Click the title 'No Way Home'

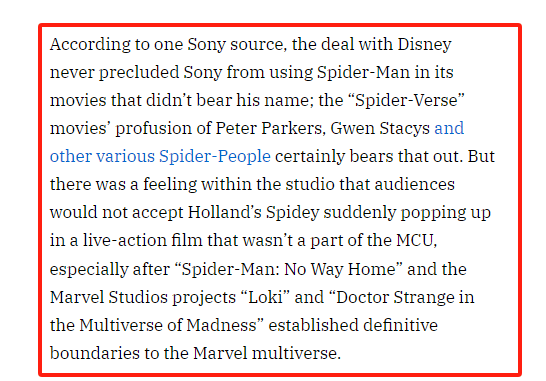coord(340,269)
